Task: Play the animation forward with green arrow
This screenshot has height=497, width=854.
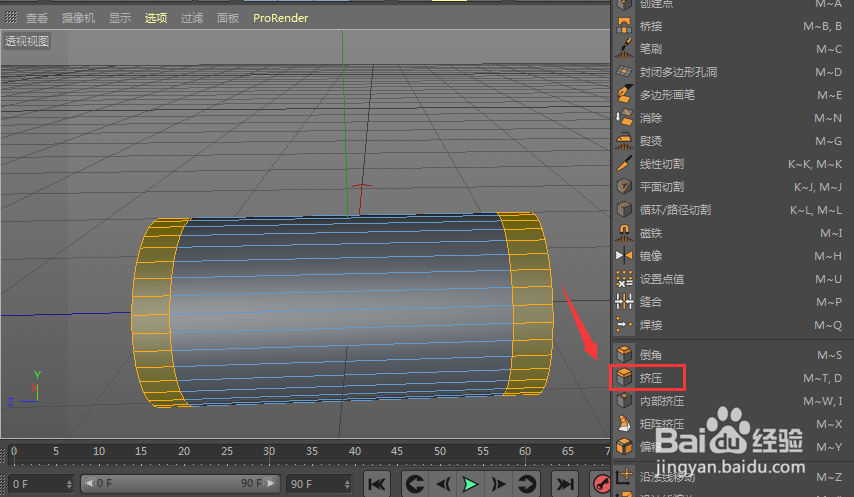Action: (470, 483)
